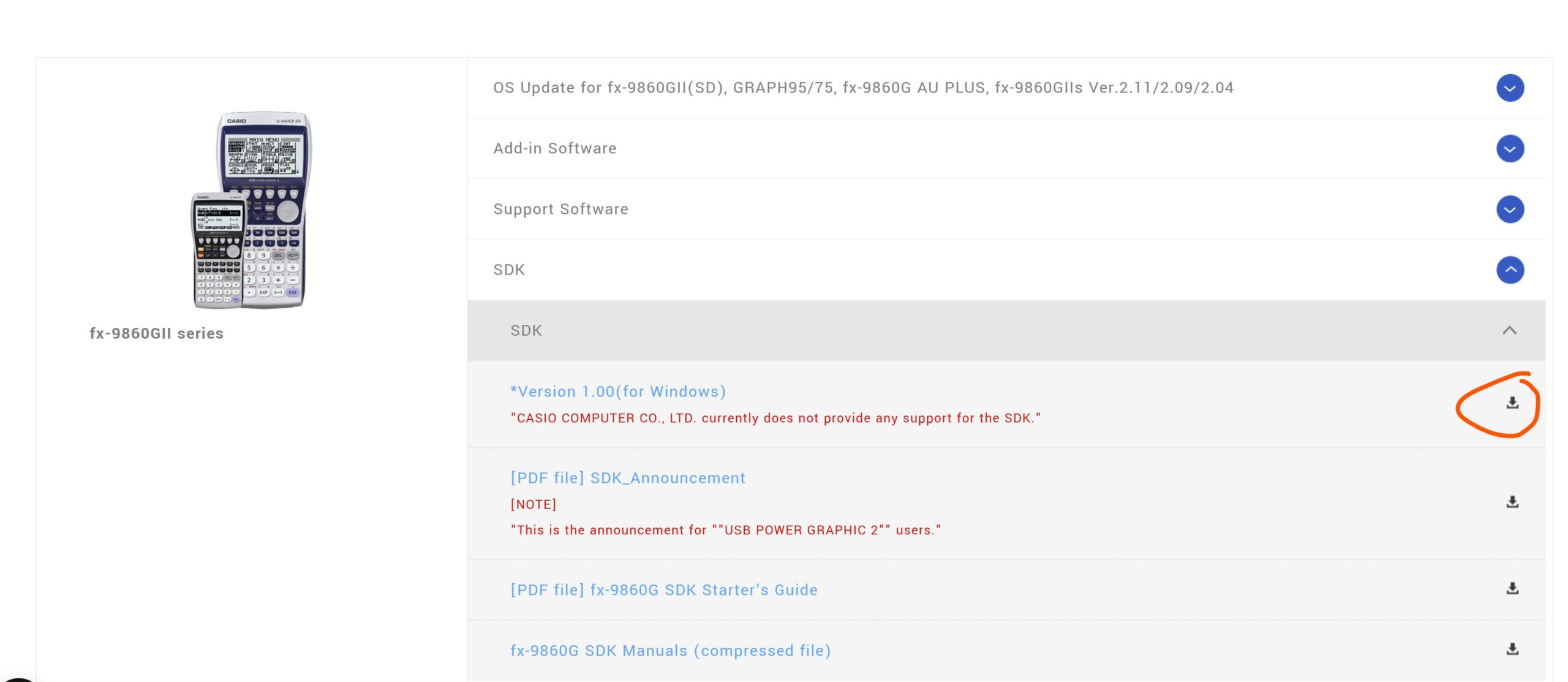The height and width of the screenshot is (682, 1568).
Task: Expand the OS Update section chevron
Action: tap(1509, 88)
